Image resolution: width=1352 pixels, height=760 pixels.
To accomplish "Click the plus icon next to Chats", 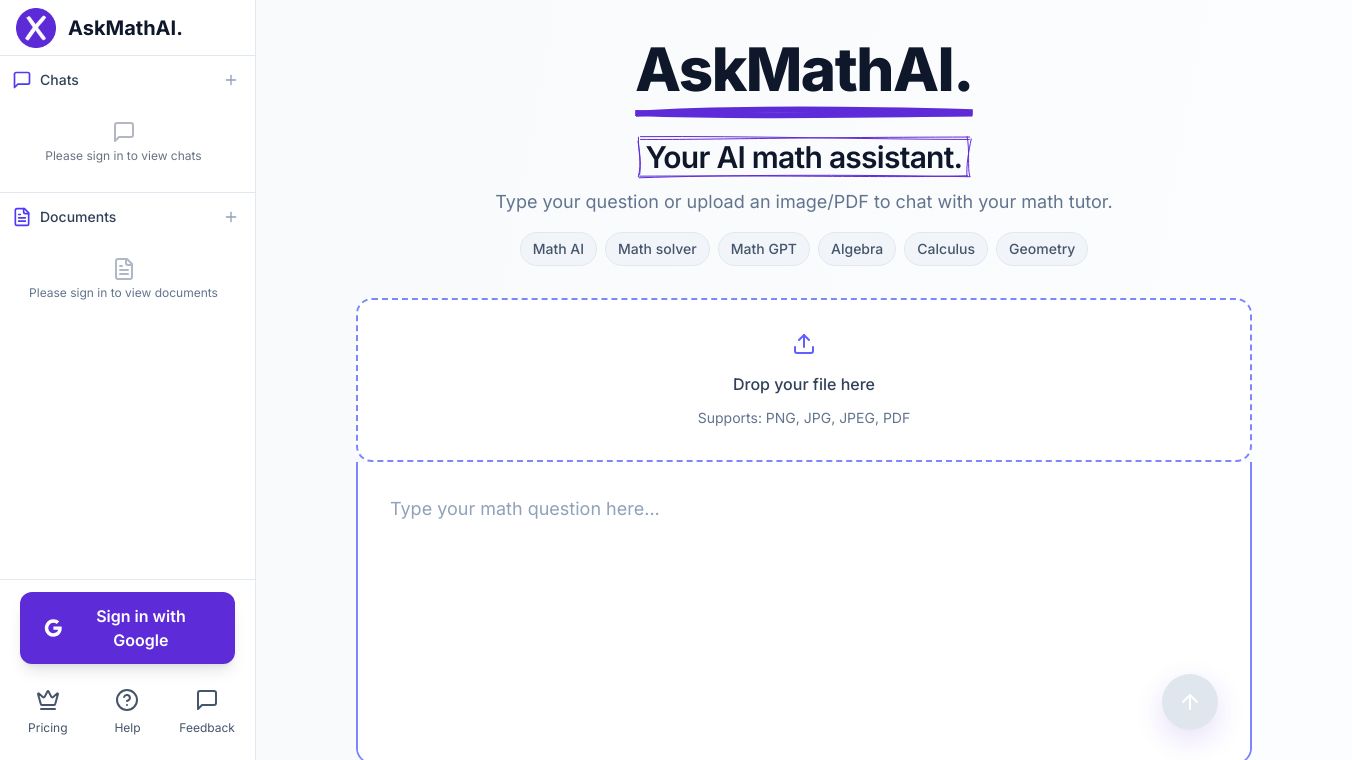I will coord(231,80).
